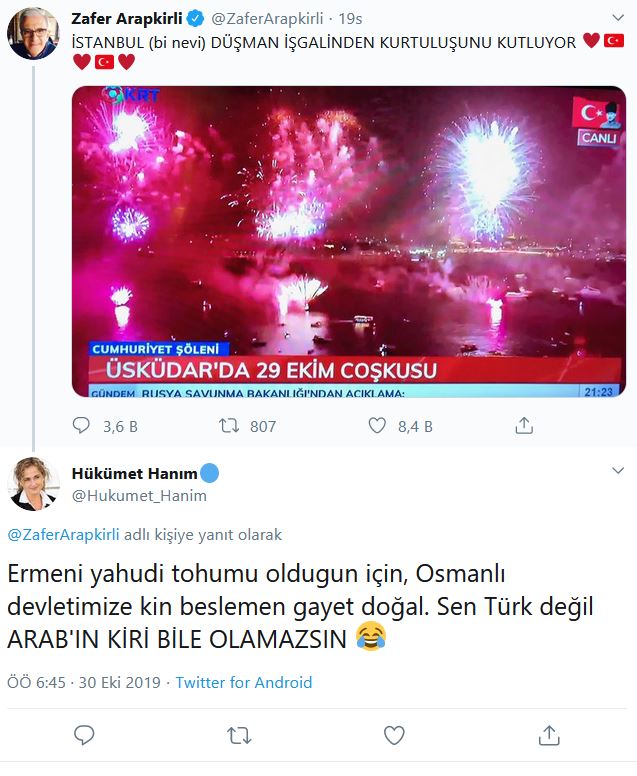Reply to Hükümet Hanım's tweet

point(84,735)
